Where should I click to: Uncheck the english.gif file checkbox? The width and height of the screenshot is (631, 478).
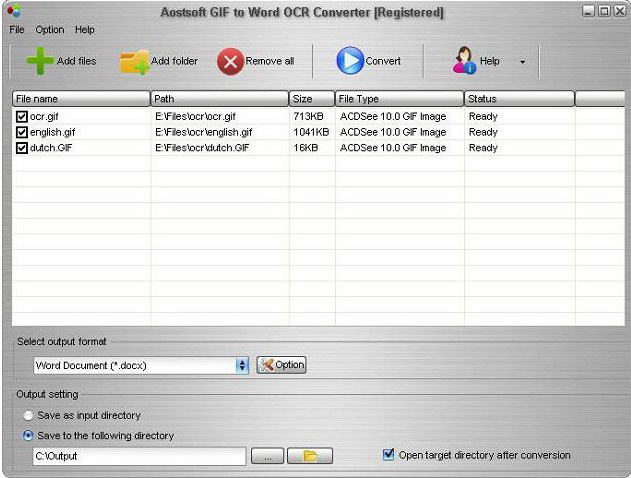[x=21, y=132]
